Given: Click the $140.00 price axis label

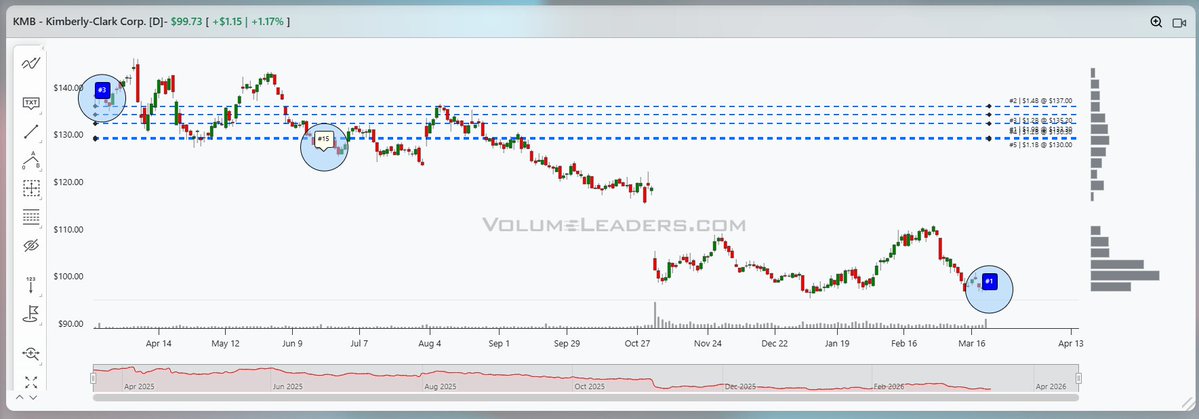Looking at the screenshot, I should 68,88.
